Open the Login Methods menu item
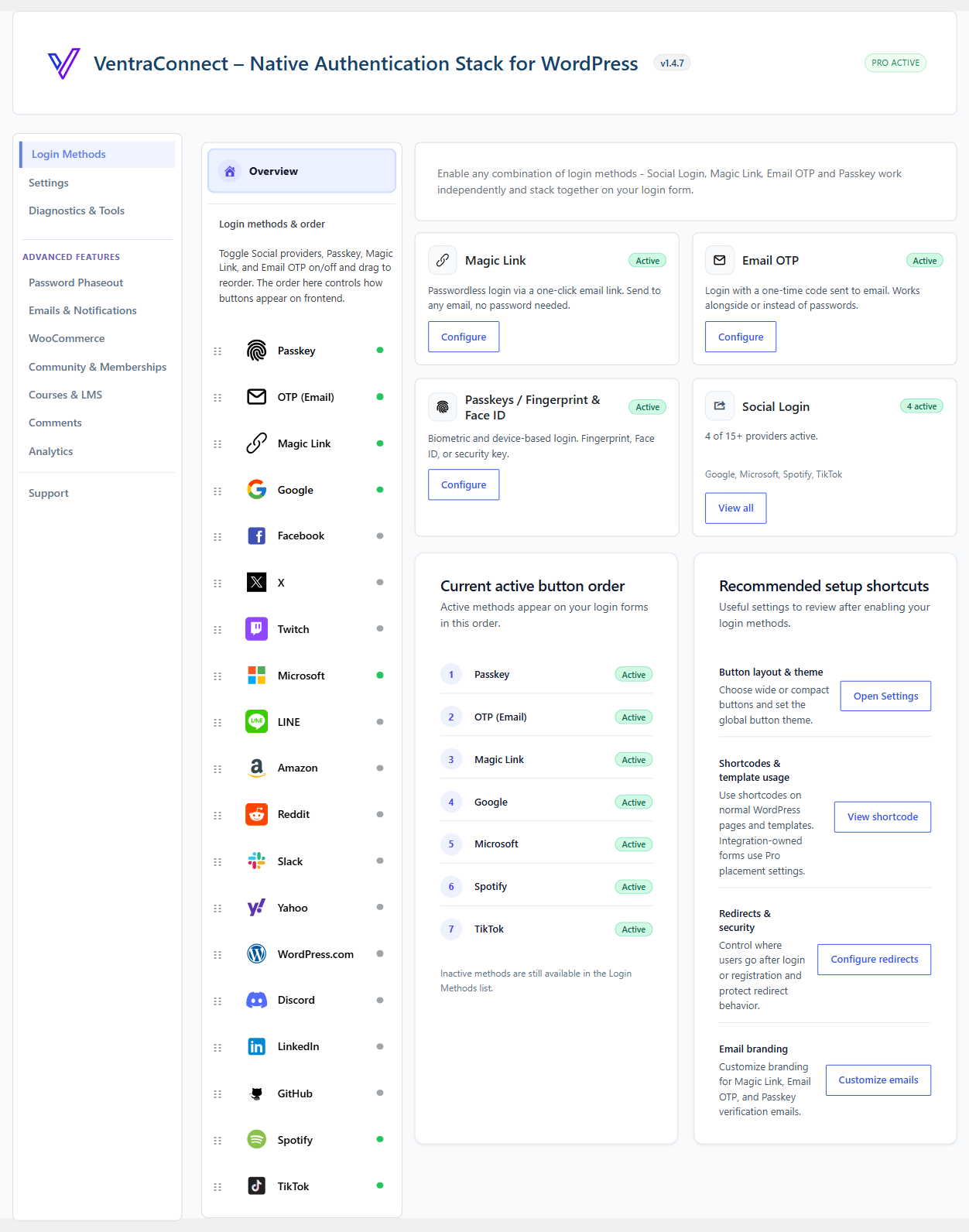 point(98,154)
